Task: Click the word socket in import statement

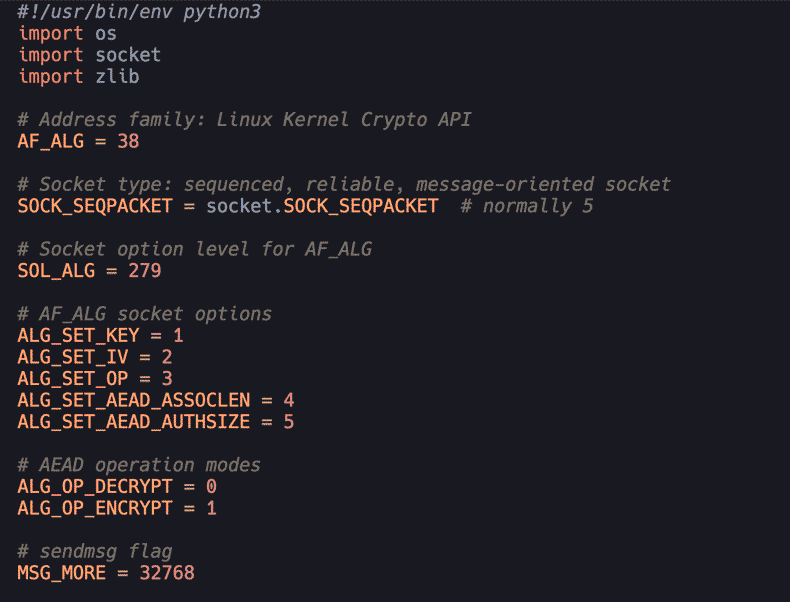Action: (128, 55)
